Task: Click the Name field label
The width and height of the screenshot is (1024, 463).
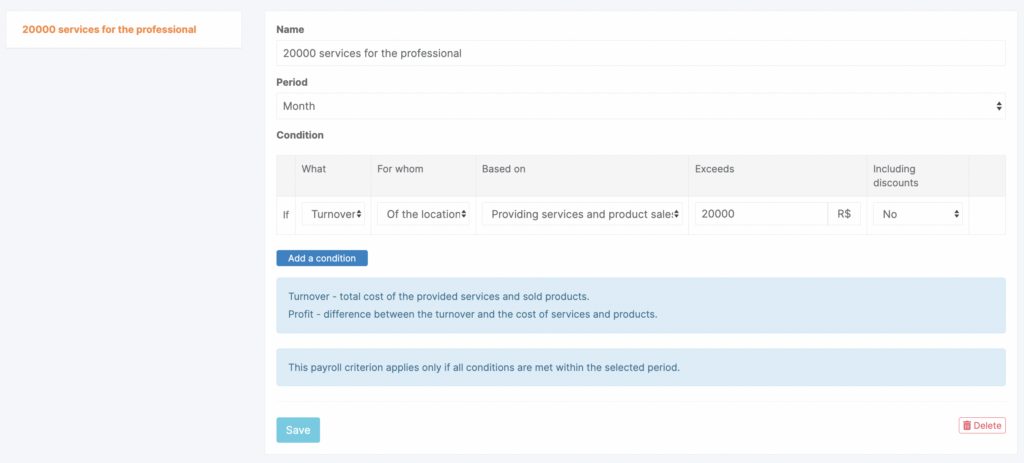Action: tap(290, 30)
